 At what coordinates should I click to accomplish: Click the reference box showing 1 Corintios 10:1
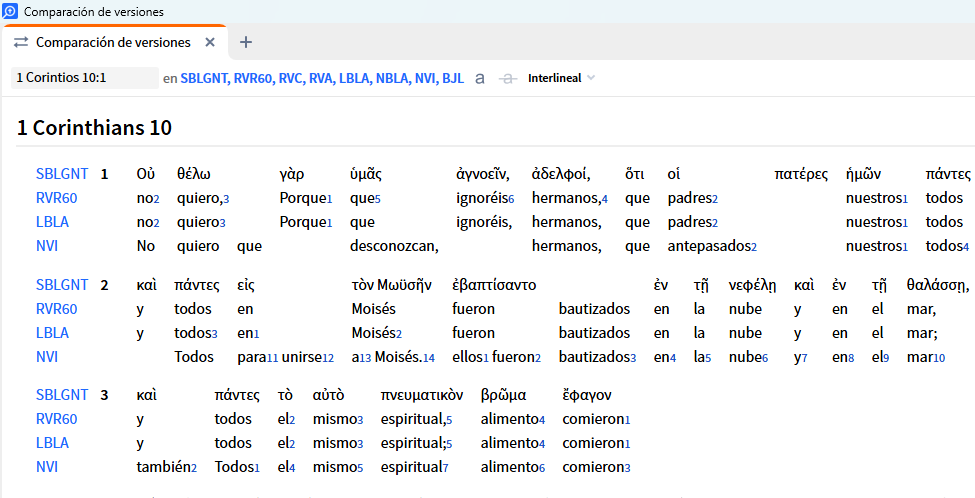pyautogui.click(x=85, y=78)
